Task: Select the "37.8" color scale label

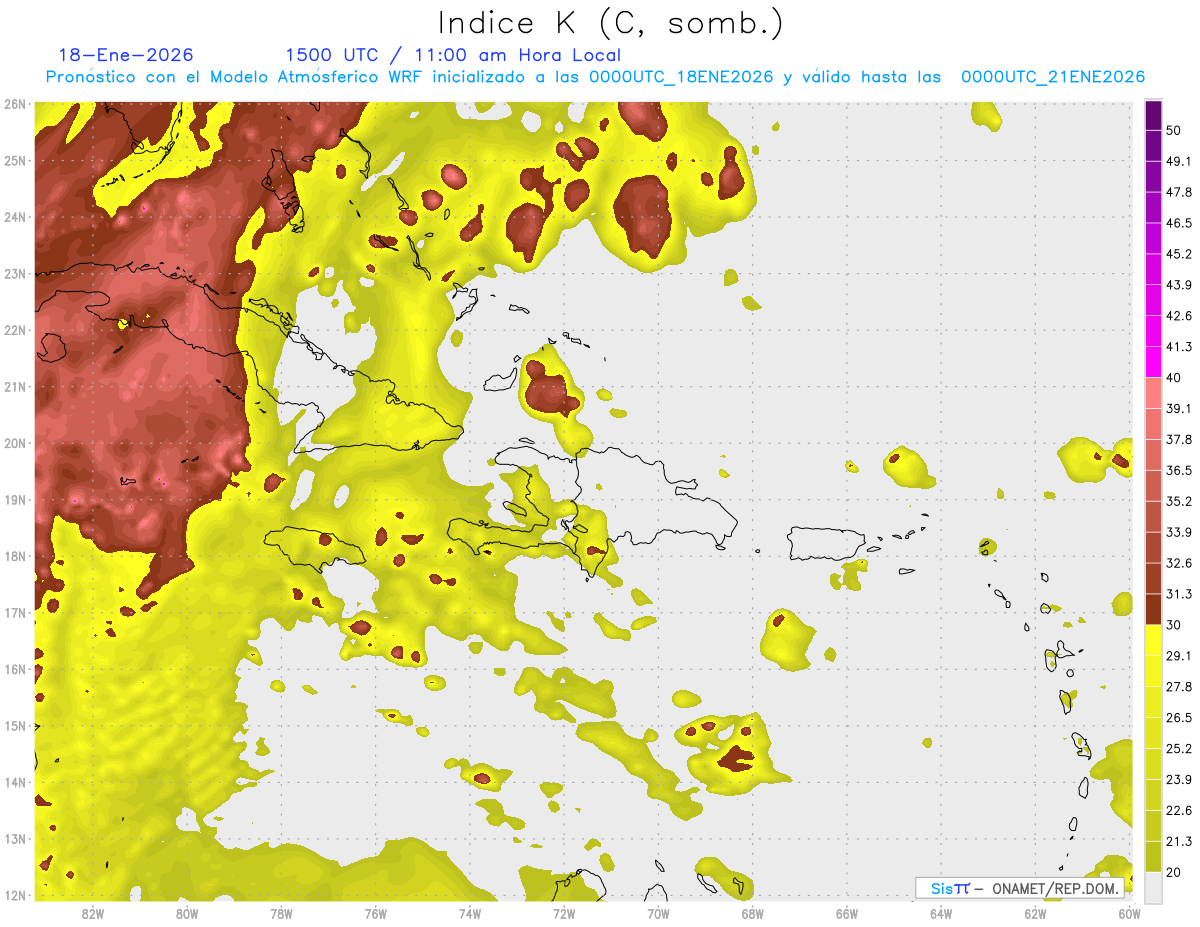Action: tap(1179, 440)
